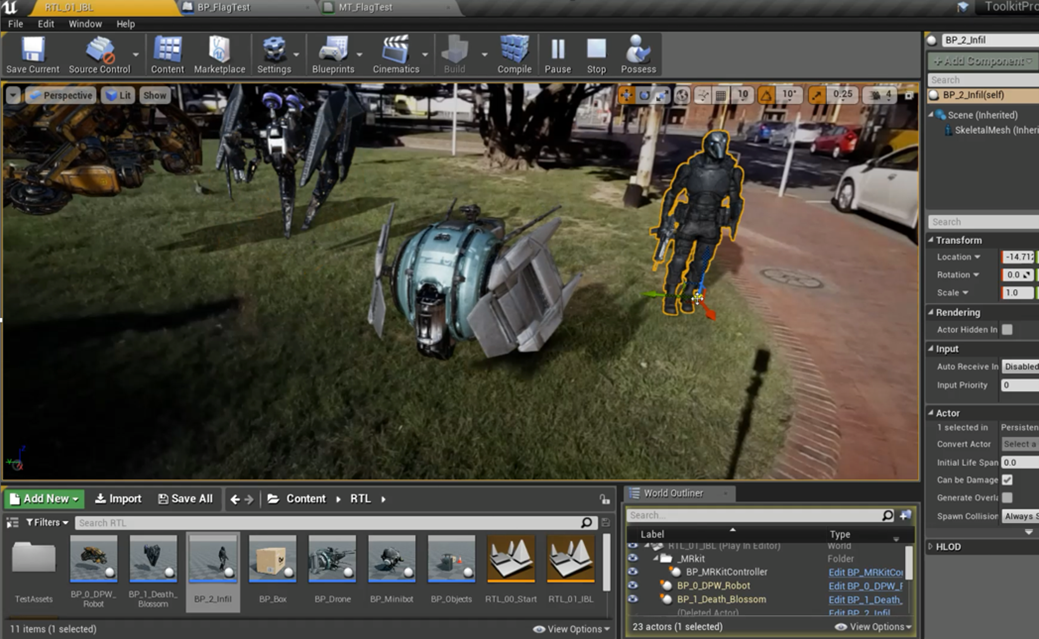
Task: Toggle grid snapping icon in viewport
Action: pos(721,95)
